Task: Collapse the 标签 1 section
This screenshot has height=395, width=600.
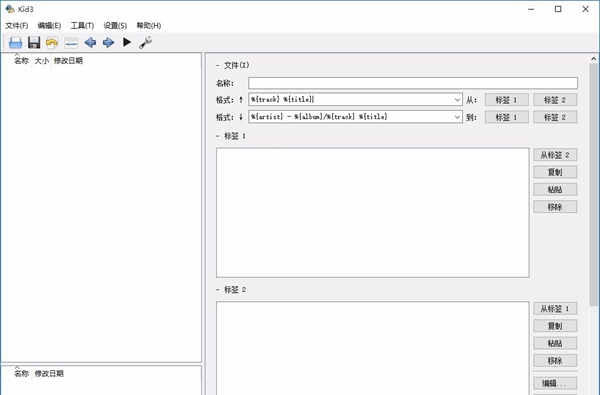Action: click(218, 136)
